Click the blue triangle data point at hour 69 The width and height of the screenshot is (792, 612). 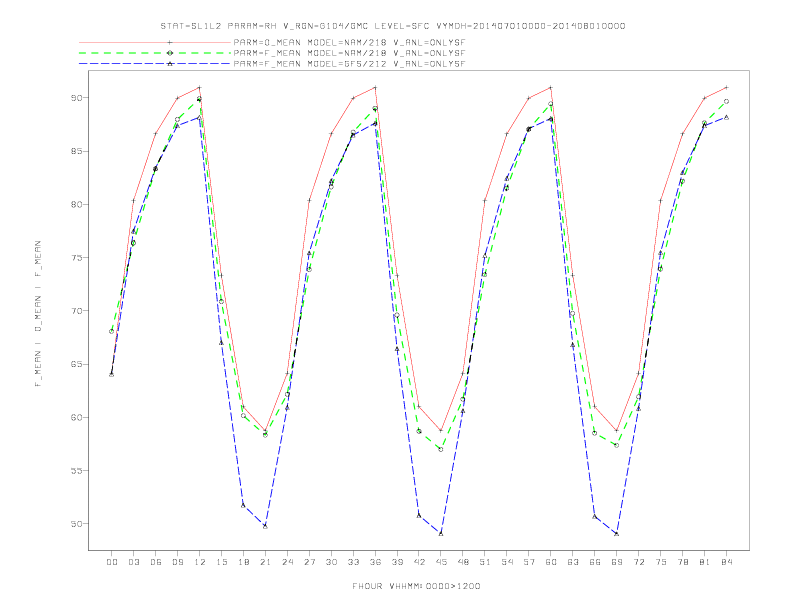(x=617, y=533)
